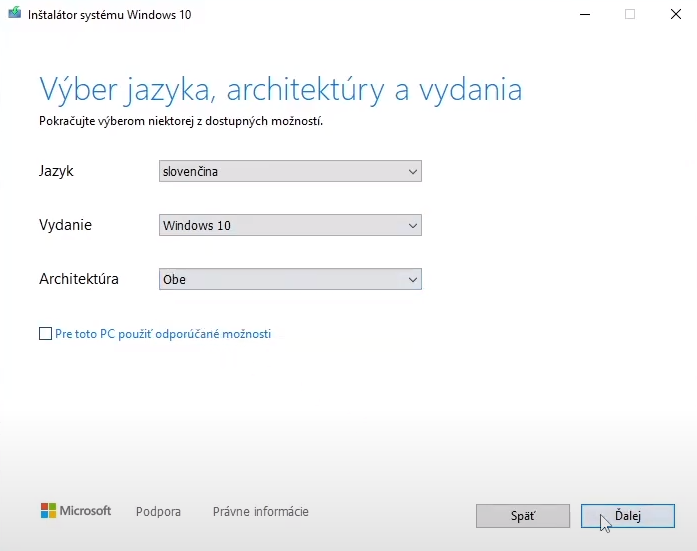Click the 'Vydanie' label
Image resolution: width=697 pixels, height=551 pixels.
point(65,225)
